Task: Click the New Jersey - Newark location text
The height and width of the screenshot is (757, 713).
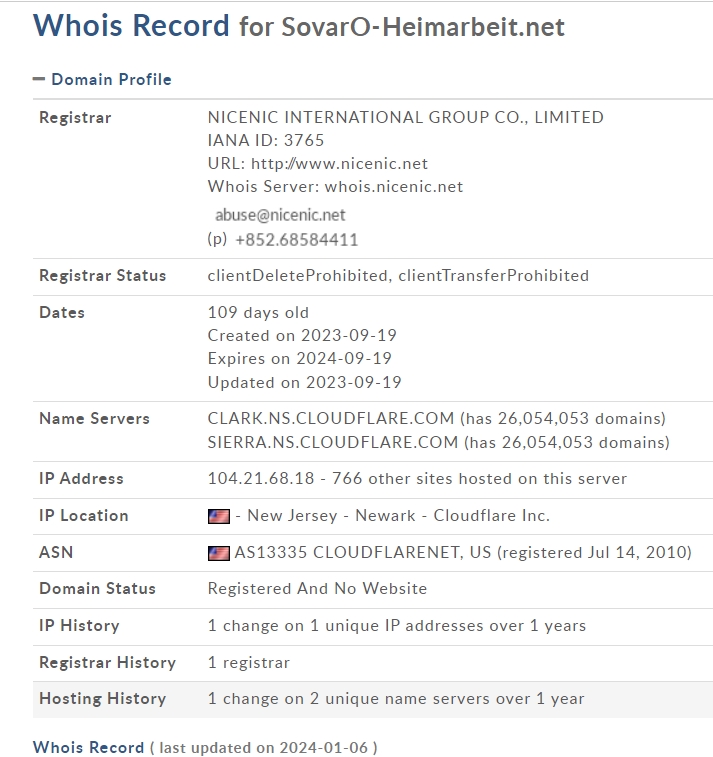Action: click(x=331, y=516)
